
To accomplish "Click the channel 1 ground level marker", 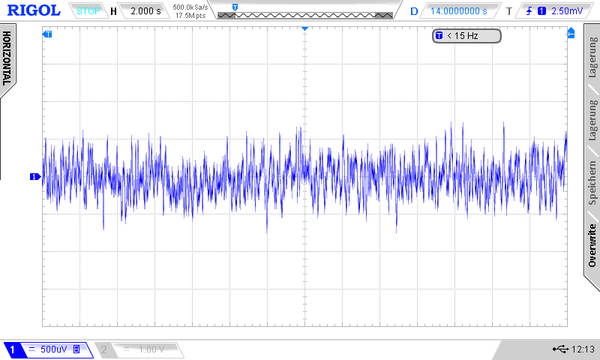I will (35, 176).
